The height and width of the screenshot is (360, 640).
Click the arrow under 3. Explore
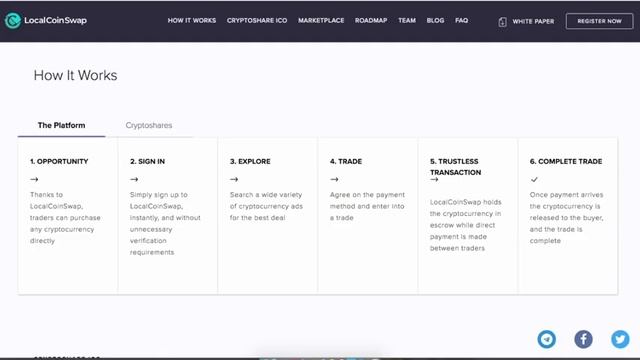[234, 179]
